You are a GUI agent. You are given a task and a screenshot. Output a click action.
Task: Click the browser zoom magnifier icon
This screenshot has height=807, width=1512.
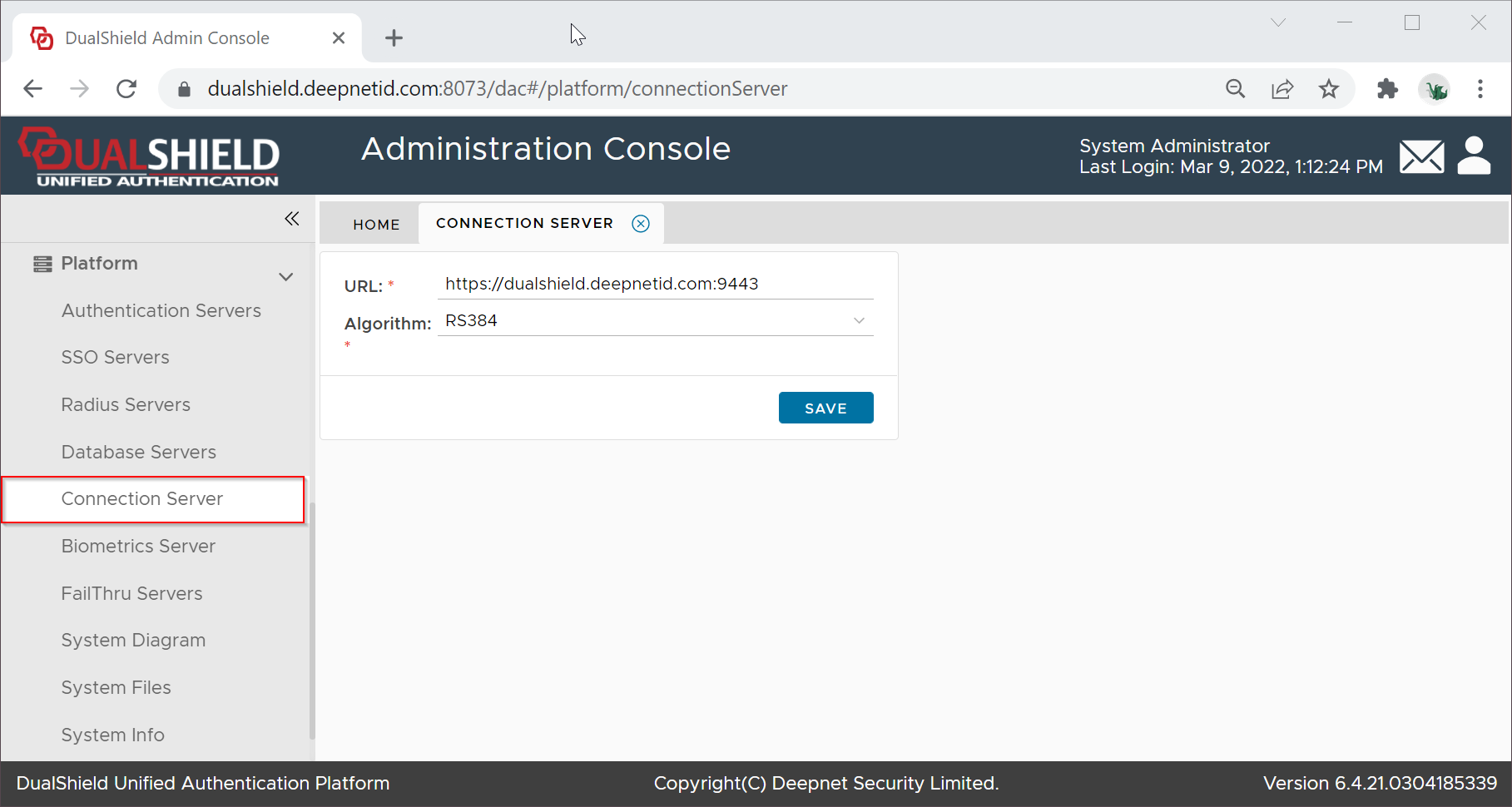click(x=1235, y=89)
